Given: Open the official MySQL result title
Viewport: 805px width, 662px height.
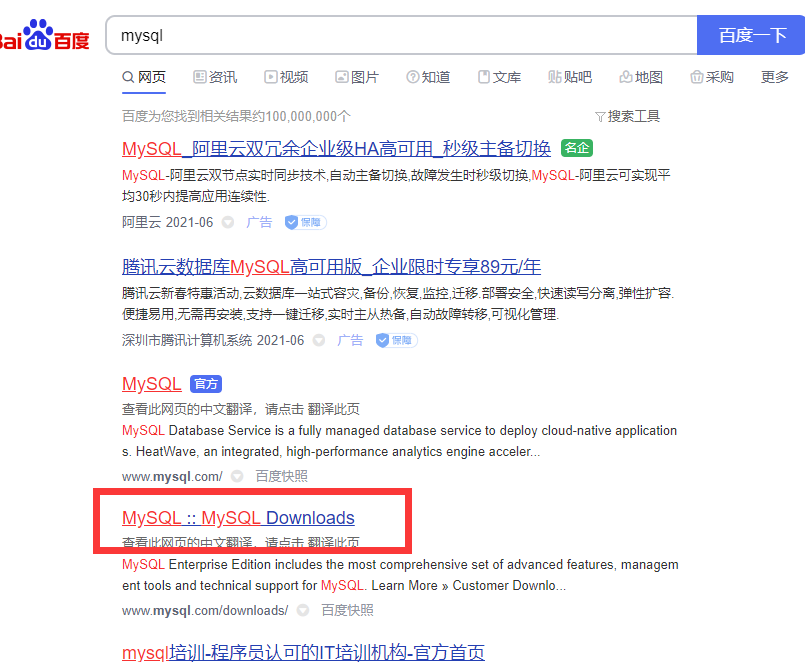Looking at the screenshot, I should (151, 384).
